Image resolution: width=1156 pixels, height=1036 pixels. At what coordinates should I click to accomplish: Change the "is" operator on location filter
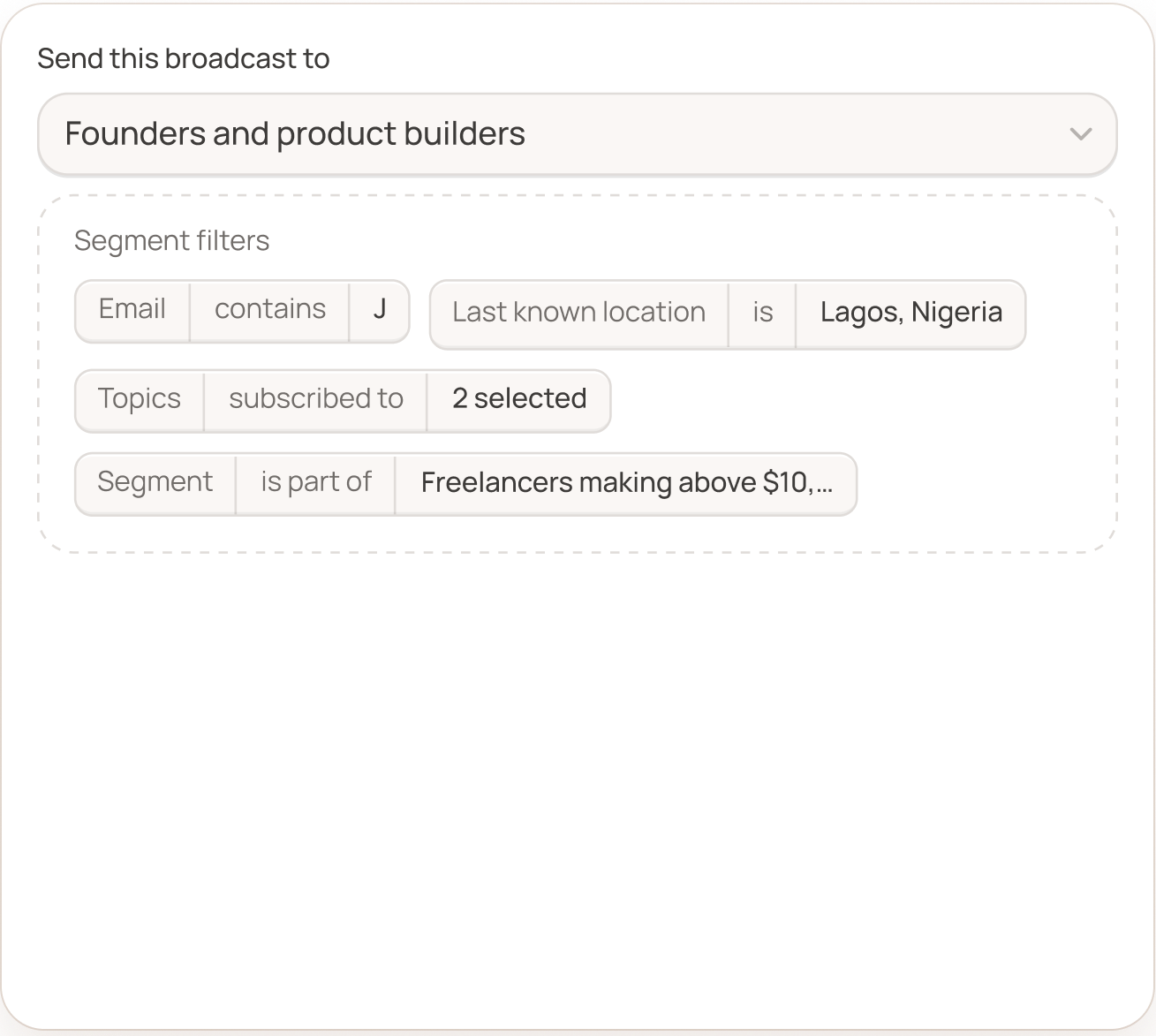761,313
